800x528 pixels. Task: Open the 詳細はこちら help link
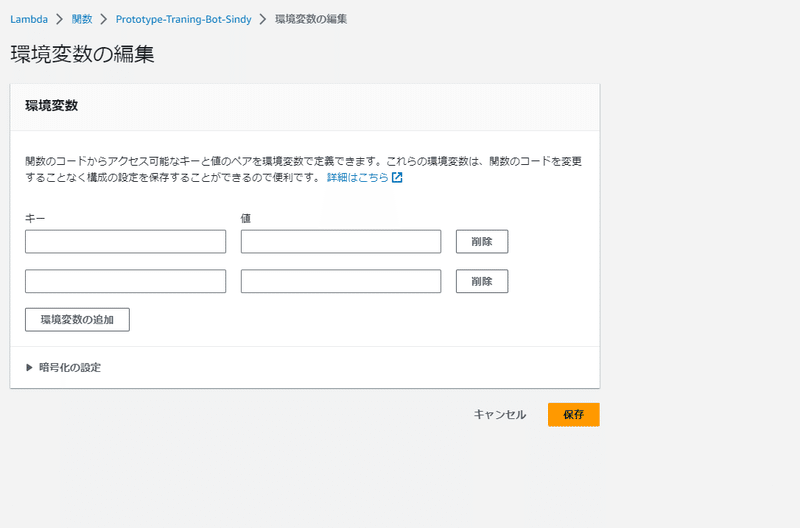point(358,178)
